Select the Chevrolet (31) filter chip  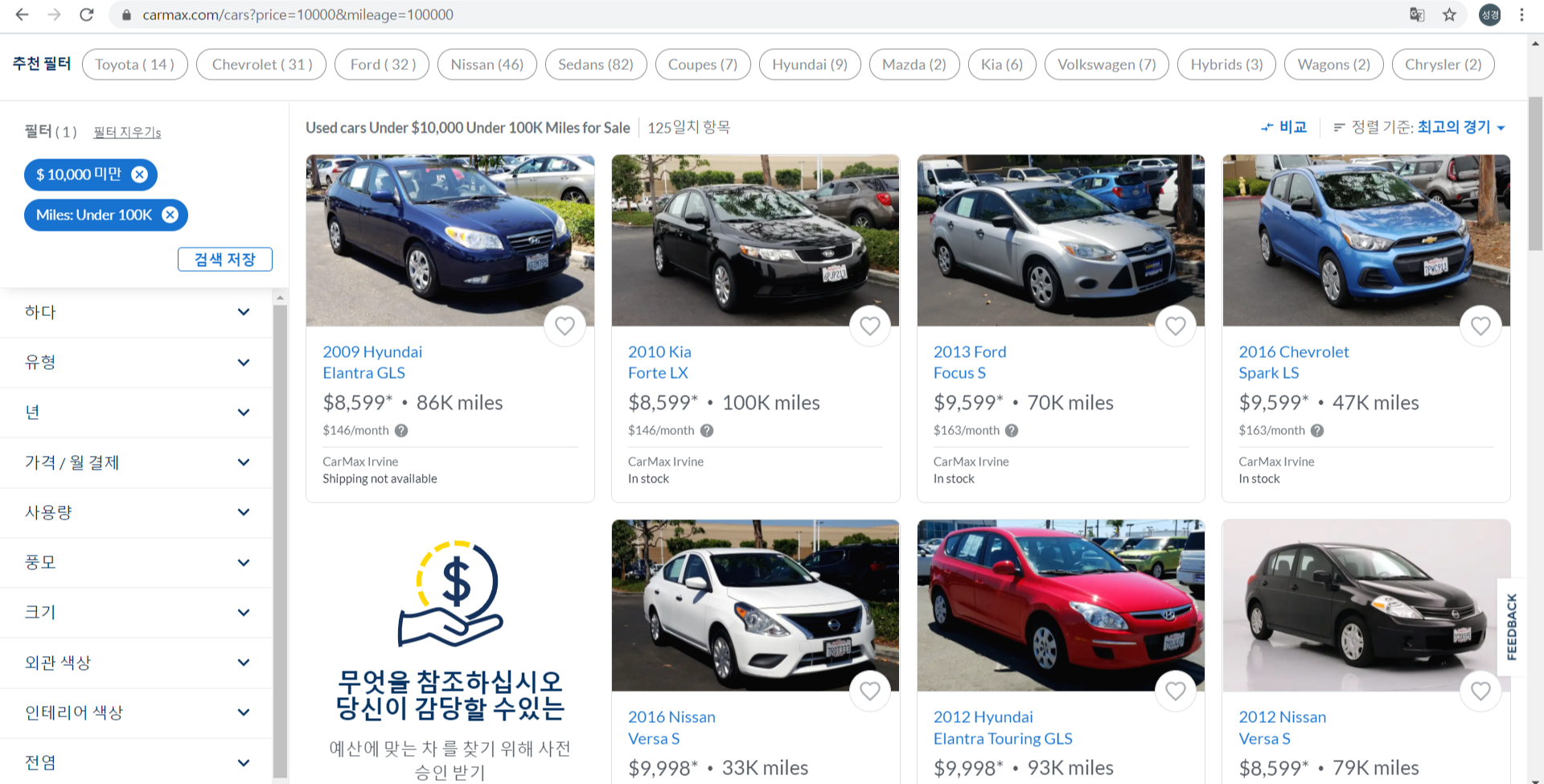click(262, 64)
